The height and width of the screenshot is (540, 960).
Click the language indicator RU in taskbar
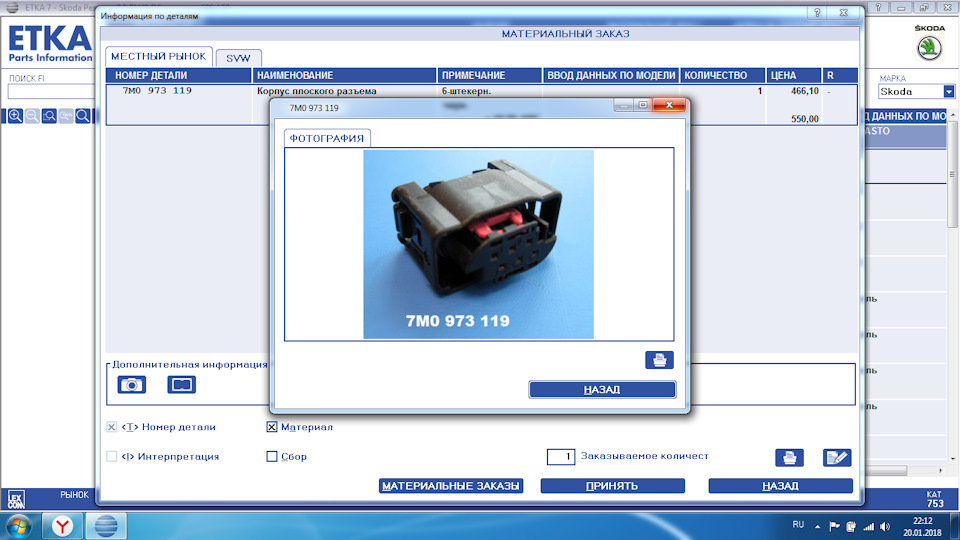798,525
